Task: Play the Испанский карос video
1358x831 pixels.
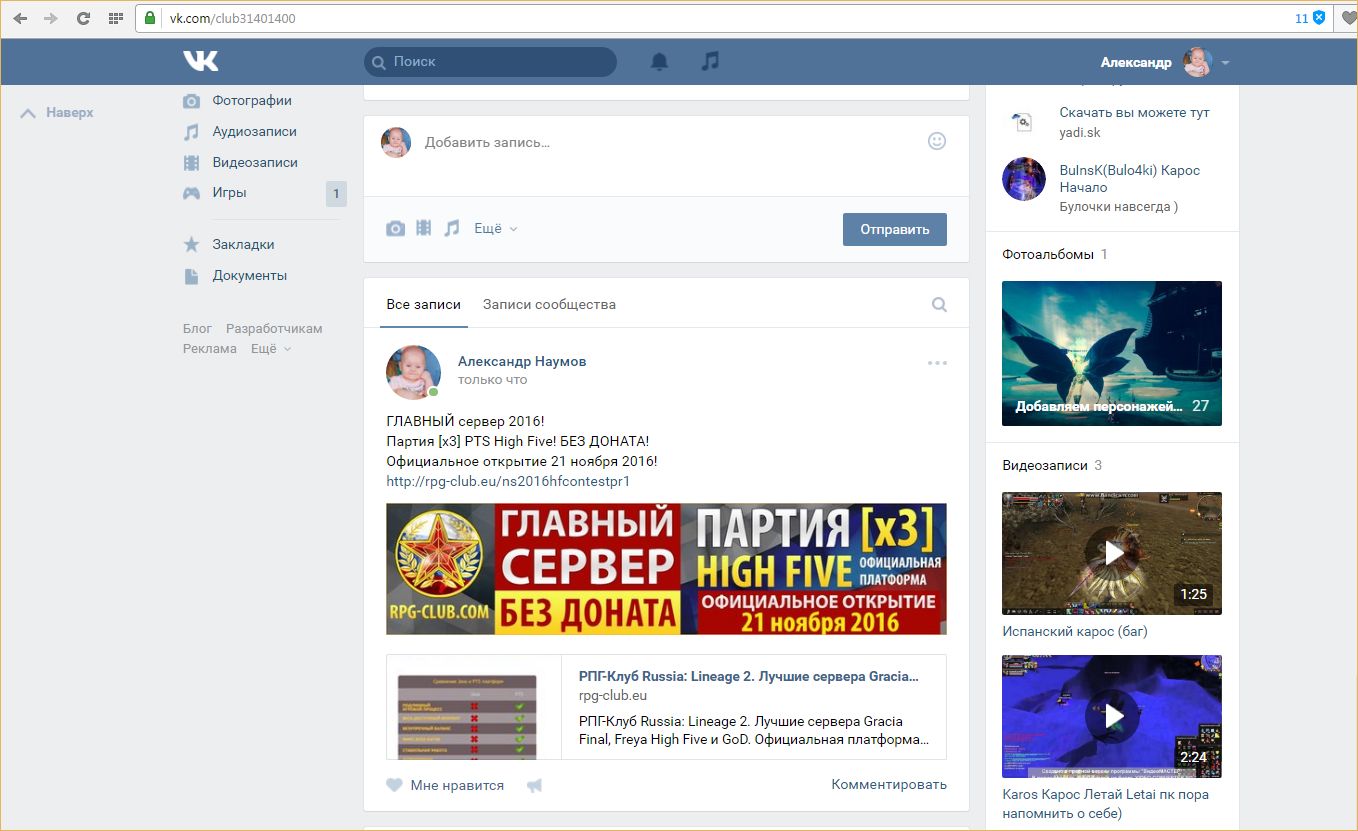Action: pyautogui.click(x=1112, y=553)
